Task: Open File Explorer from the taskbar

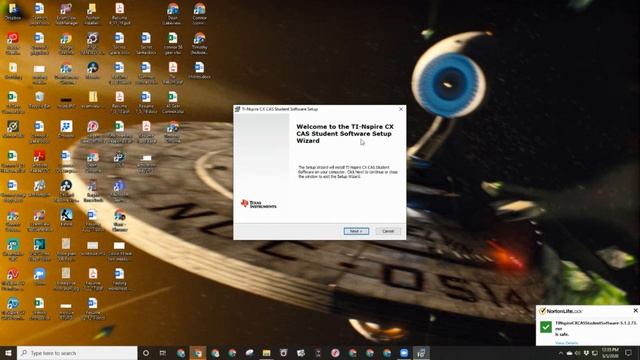Action: coord(267,353)
